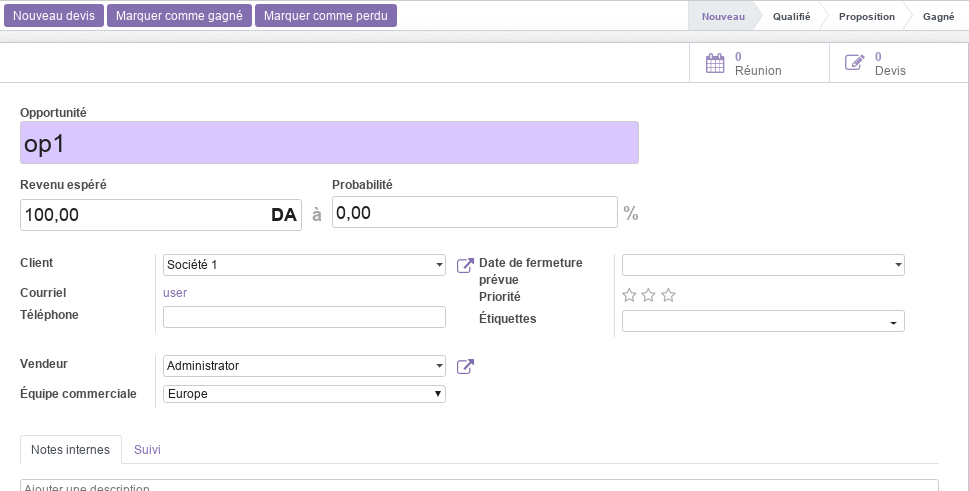This screenshot has height=491, width=969.
Task: Click the Probabilité input field
Action: tap(475, 212)
